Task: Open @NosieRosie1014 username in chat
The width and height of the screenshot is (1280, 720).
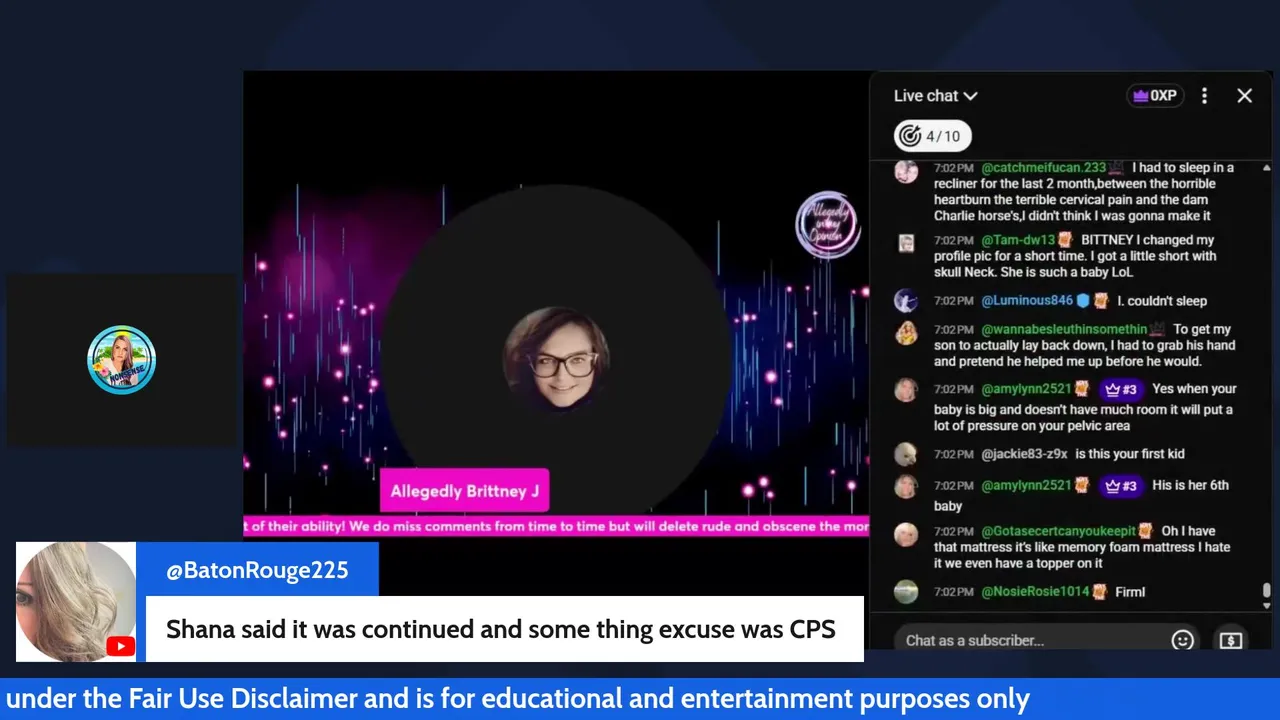Action: [x=1035, y=592]
